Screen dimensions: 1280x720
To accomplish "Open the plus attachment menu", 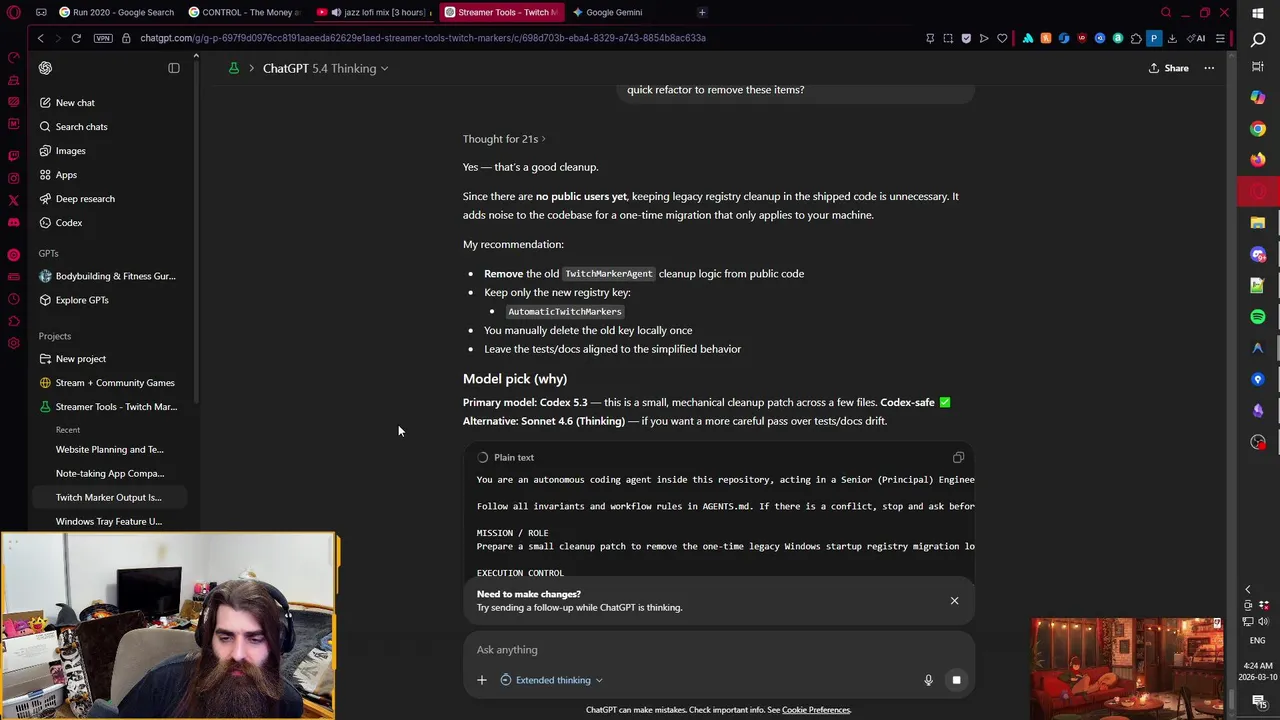I will coord(481,680).
